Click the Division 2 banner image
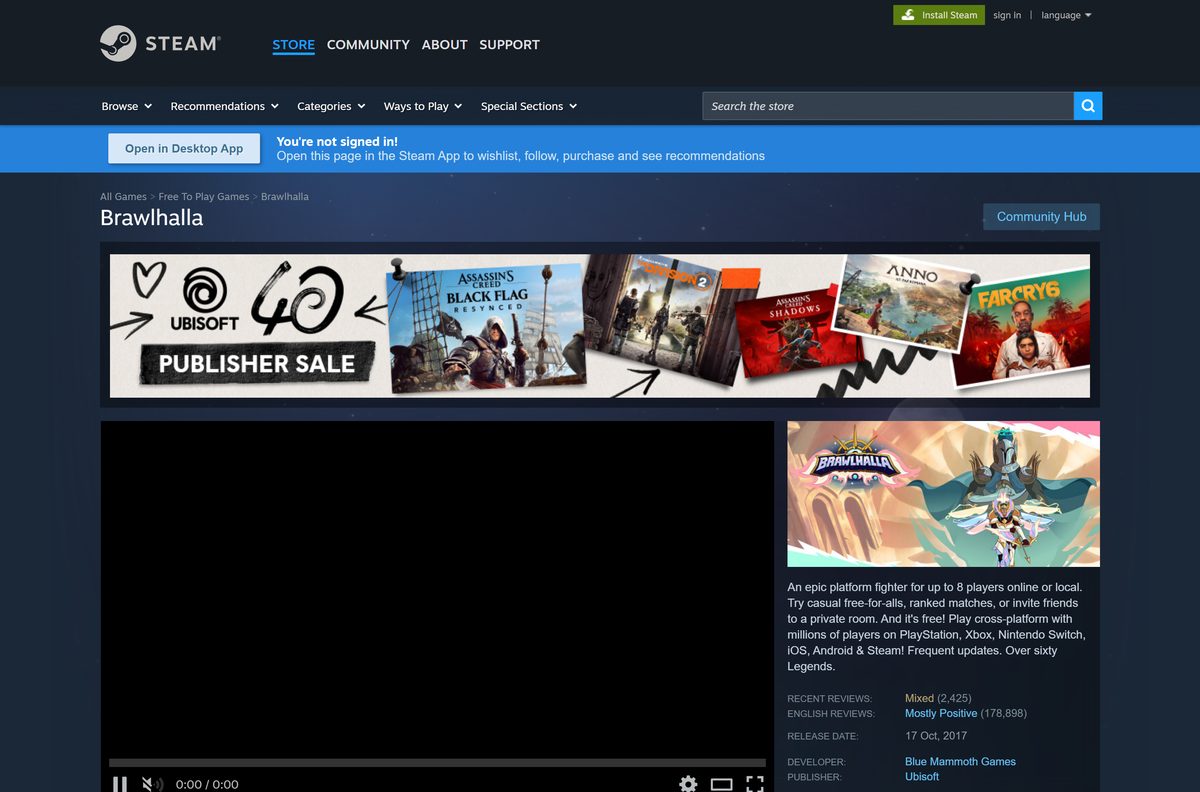Image resolution: width=1200 pixels, height=792 pixels. 665,320
